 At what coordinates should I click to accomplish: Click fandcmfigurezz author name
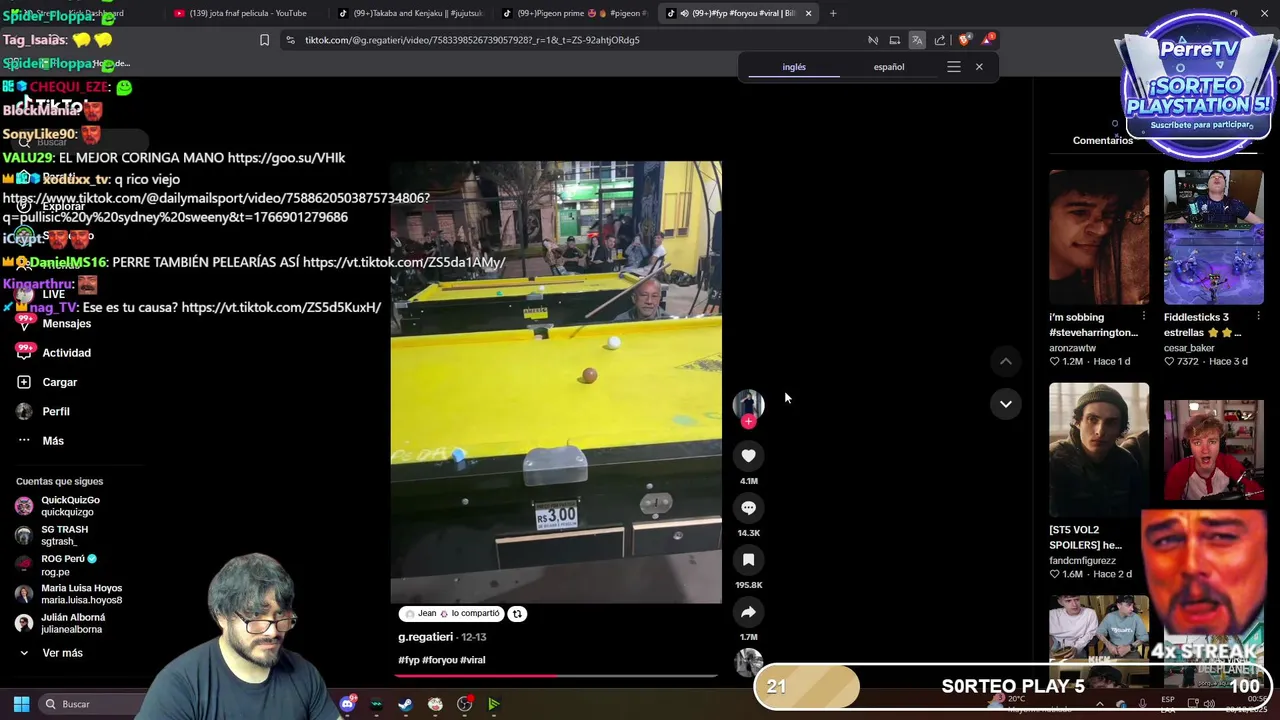pyautogui.click(x=1082, y=561)
